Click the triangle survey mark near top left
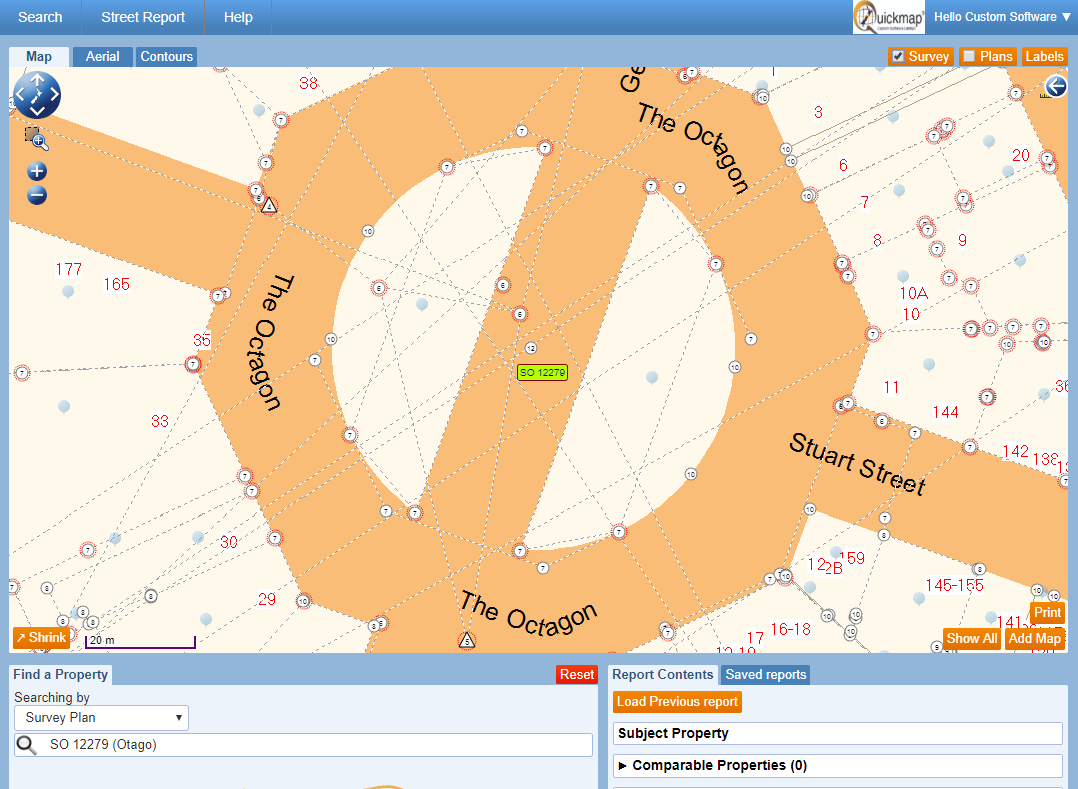The width and height of the screenshot is (1078, 789). (270, 205)
